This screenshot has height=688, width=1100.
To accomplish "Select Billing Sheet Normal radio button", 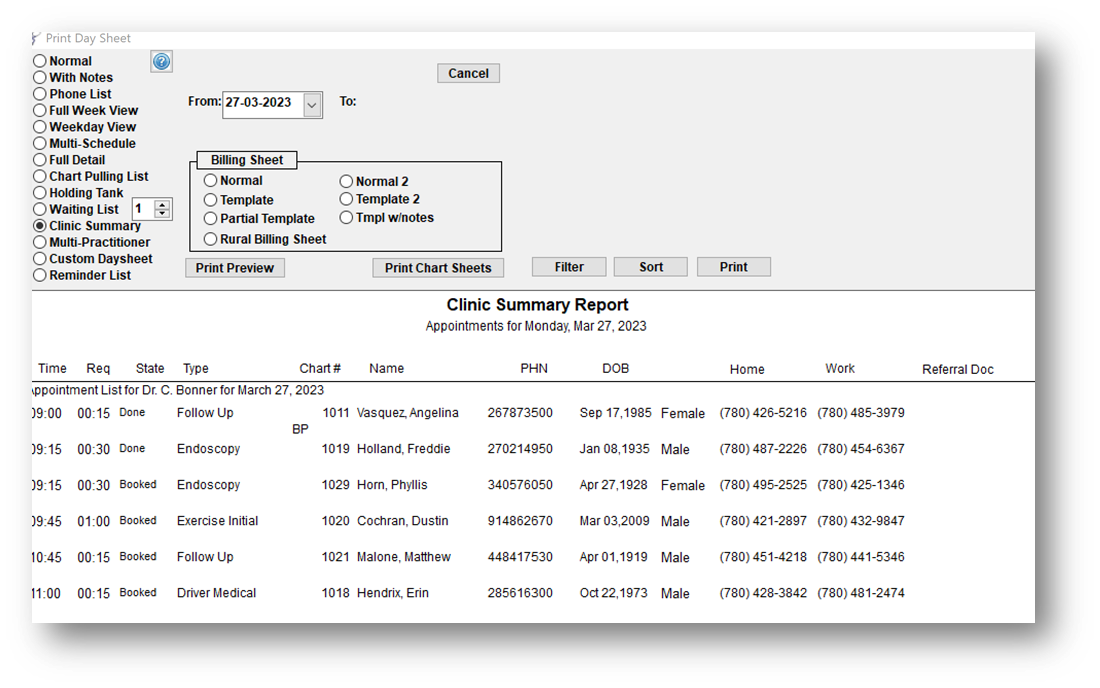I will point(210,180).
